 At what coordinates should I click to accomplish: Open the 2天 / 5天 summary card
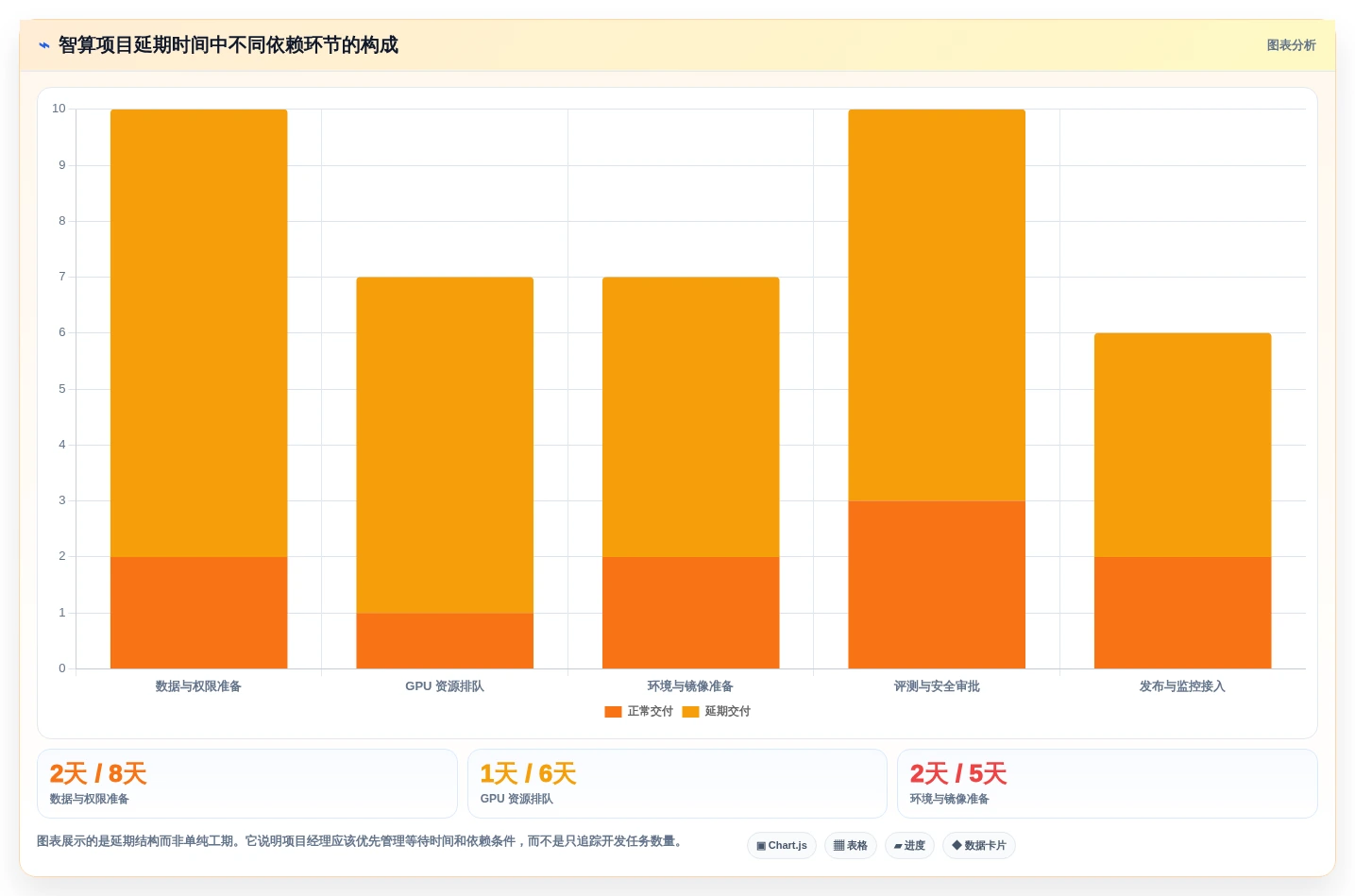tap(1107, 784)
